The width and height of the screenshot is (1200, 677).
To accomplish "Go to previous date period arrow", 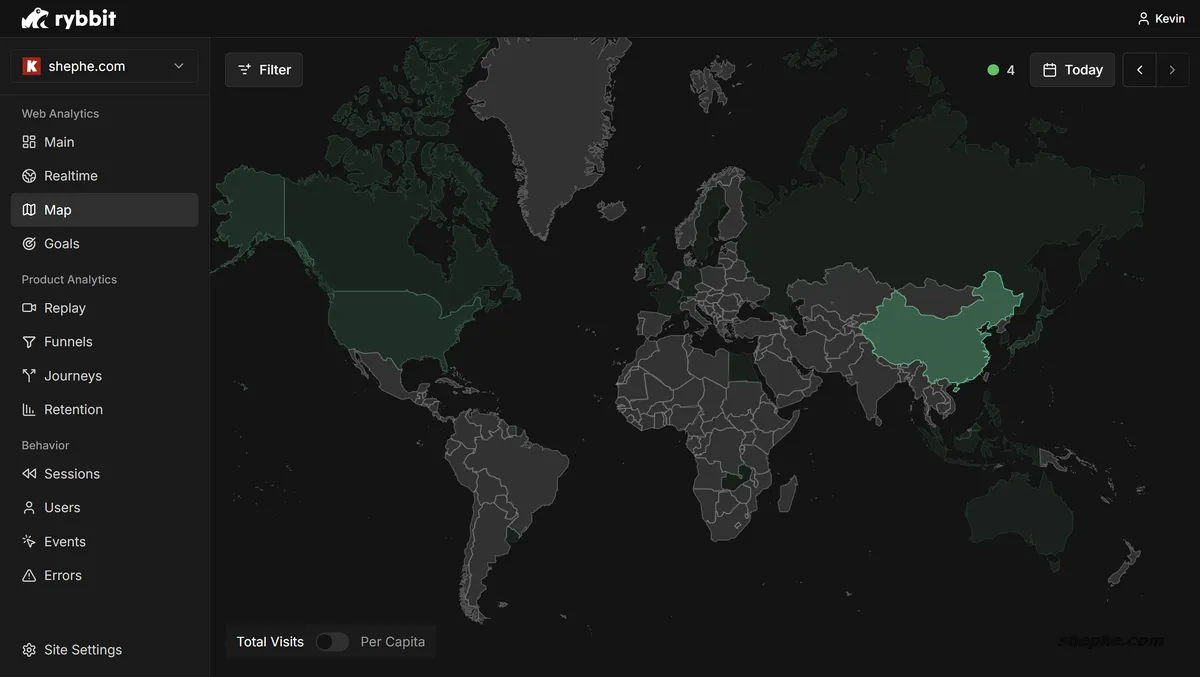I will tap(1139, 70).
